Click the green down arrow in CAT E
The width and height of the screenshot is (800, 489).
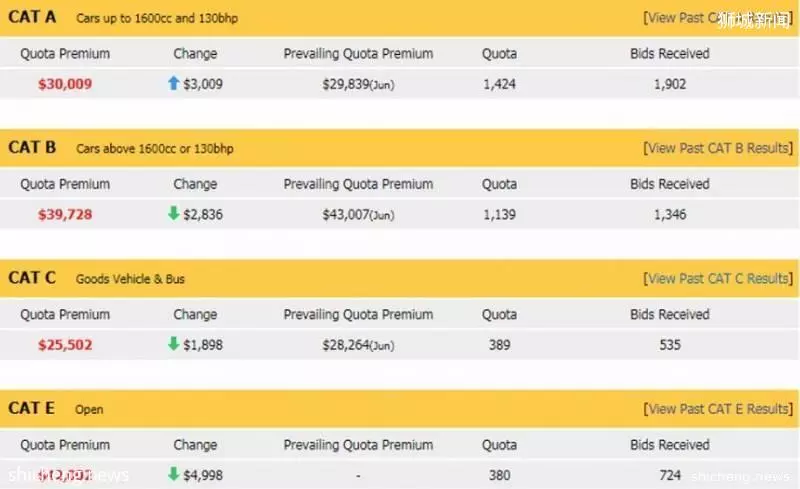point(173,474)
